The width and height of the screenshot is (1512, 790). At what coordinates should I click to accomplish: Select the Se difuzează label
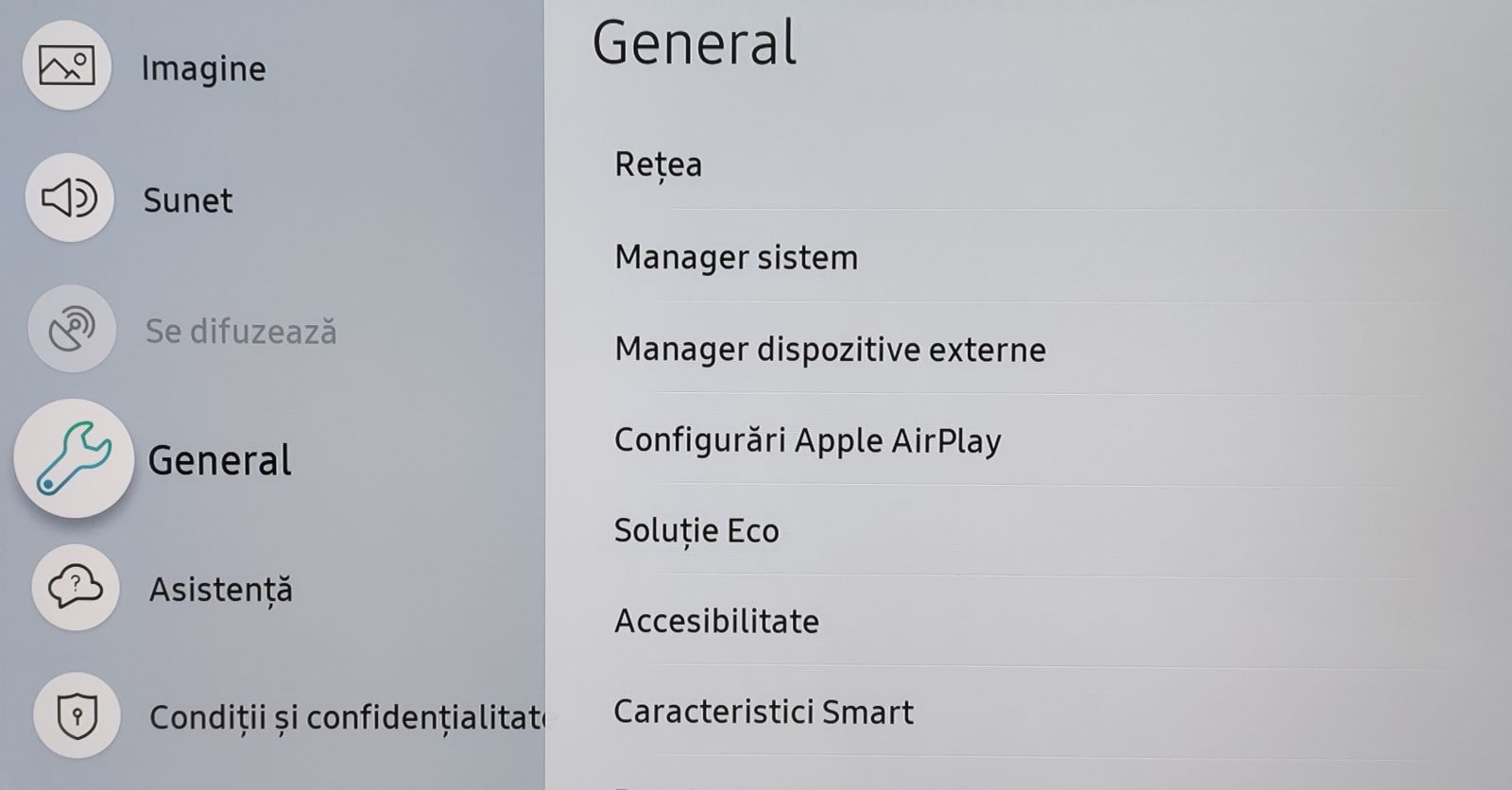click(241, 331)
